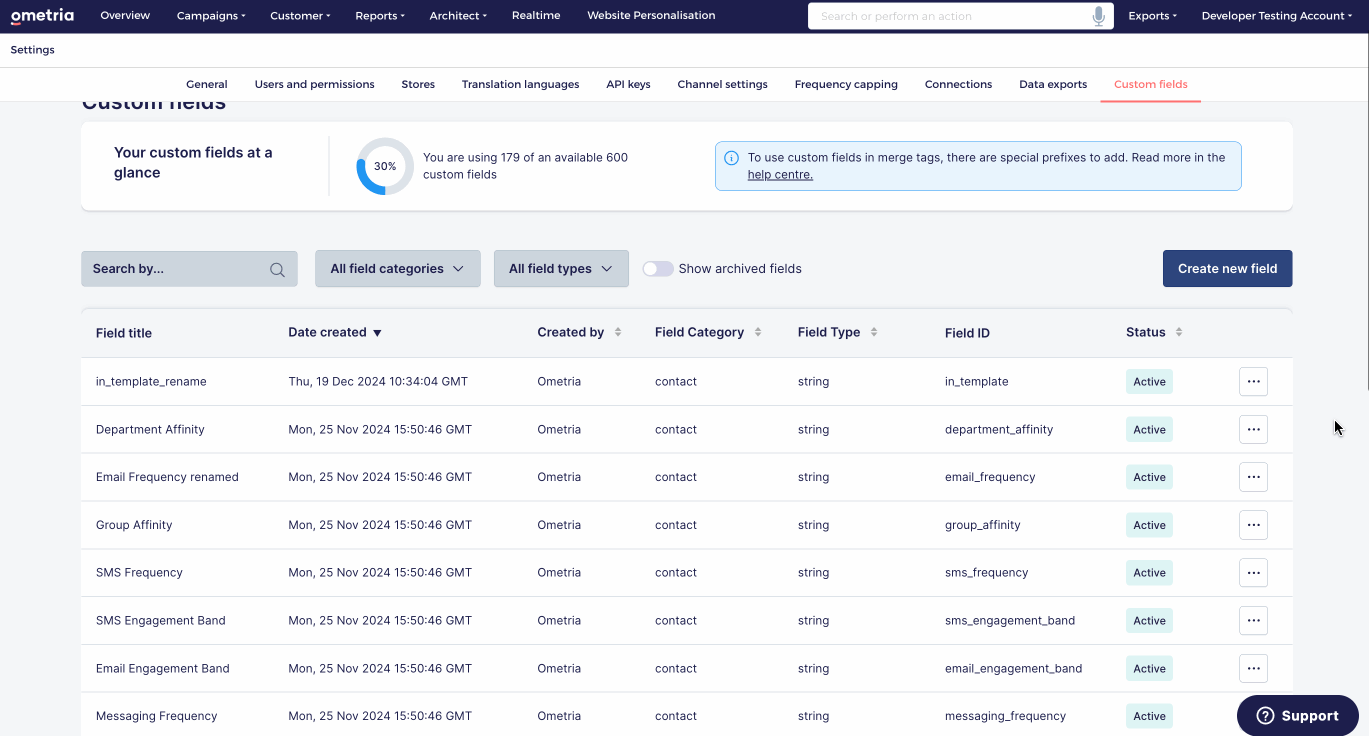Click the Department Affinity field title

(150, 430)
